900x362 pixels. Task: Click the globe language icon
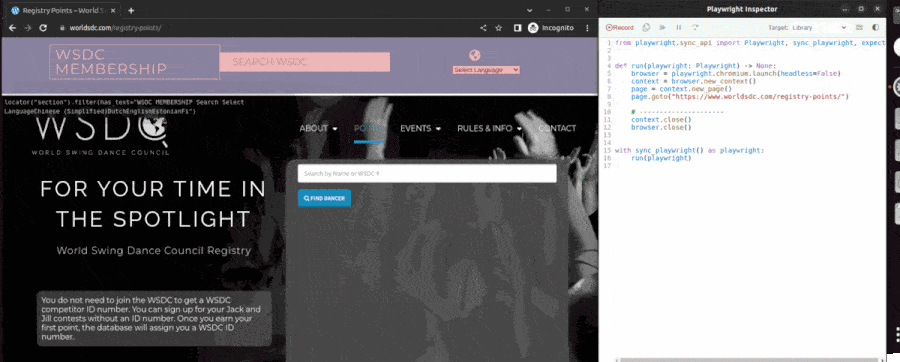pyautogui.click(x=474, y=55)
